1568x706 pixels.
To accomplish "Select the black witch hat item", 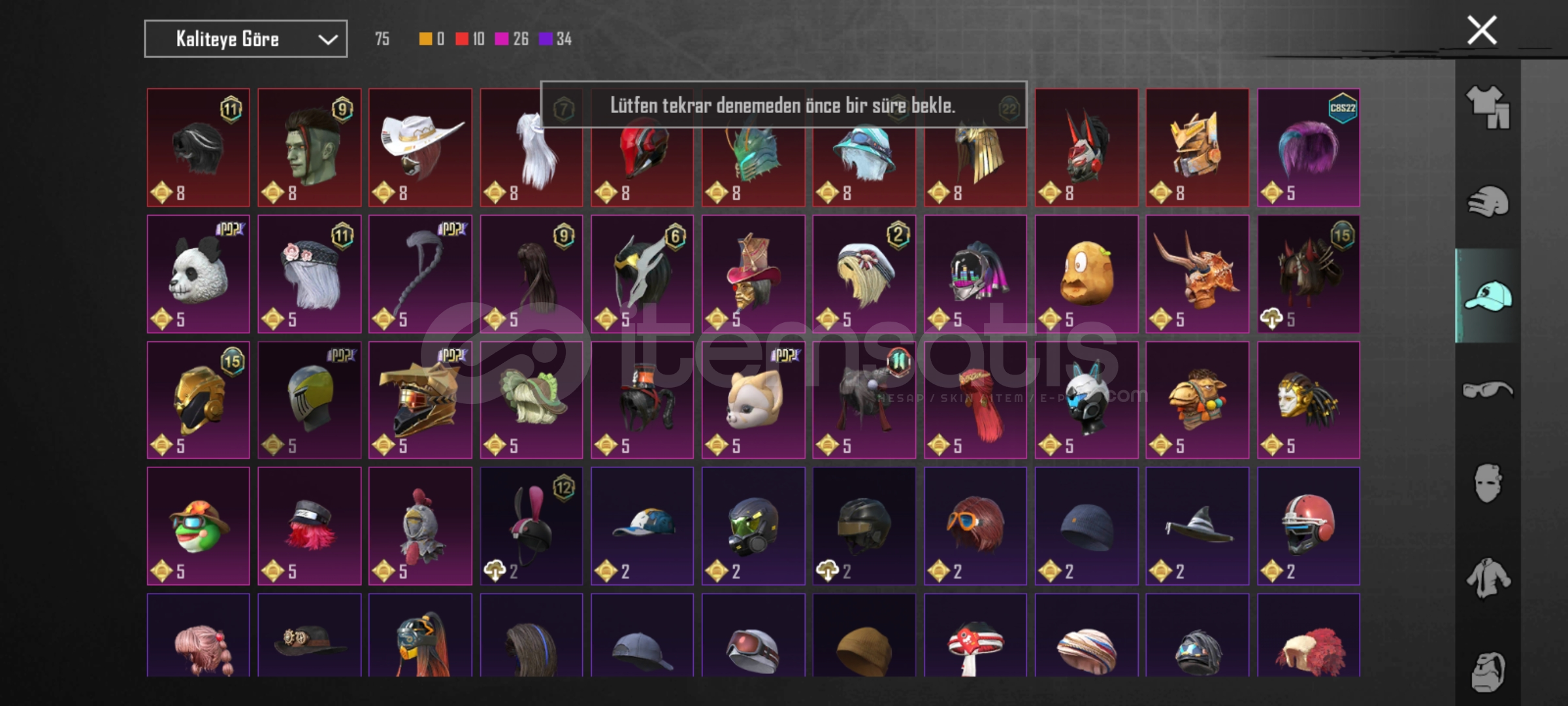I will click(x=1198, y=526).
